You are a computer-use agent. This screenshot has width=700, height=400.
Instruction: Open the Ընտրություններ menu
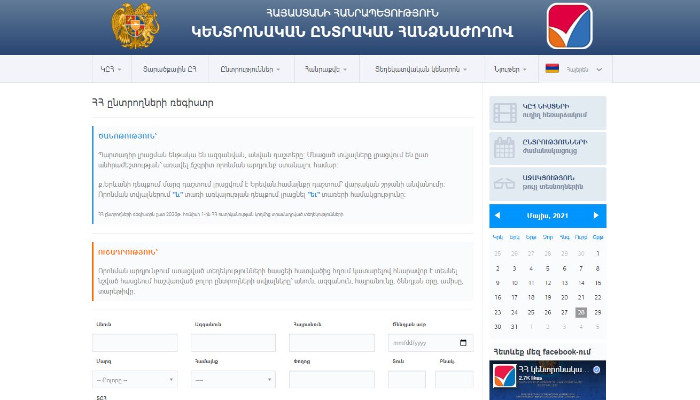click(251, 69)
